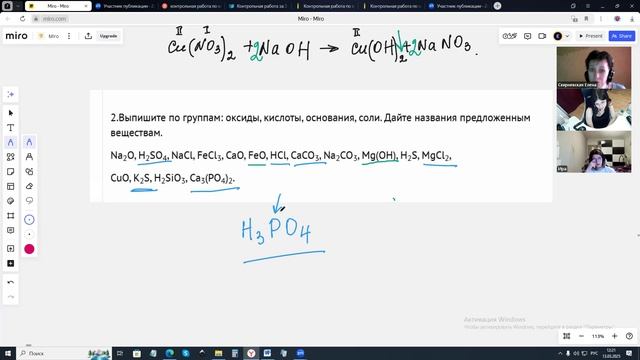Pick the blue circled pen preset
Image resolution: width=640 pixels, height=360 pixels.
[29, 220]
